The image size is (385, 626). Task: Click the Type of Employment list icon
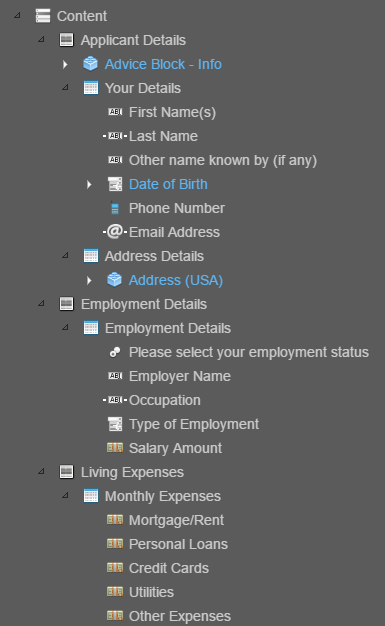click(115, 424)
